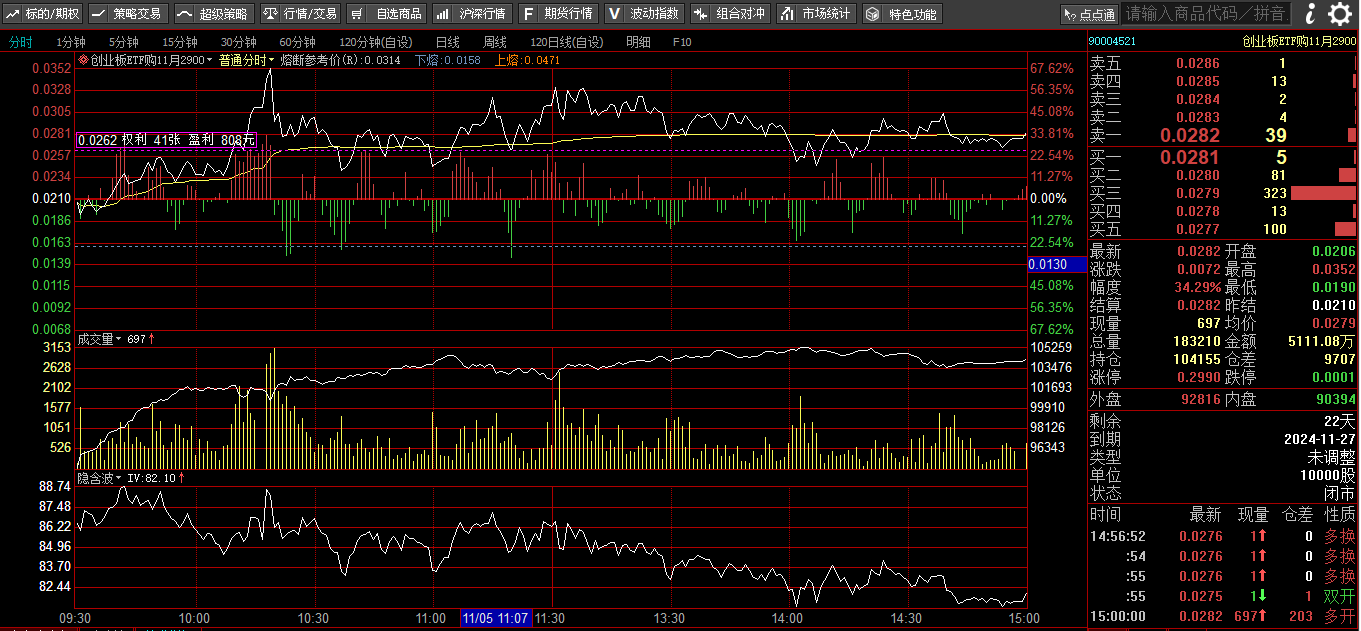The width and height of the screenshot is (1361, 631).
Task: Open 自选商品 watchlist cart button
Action: 387,14
